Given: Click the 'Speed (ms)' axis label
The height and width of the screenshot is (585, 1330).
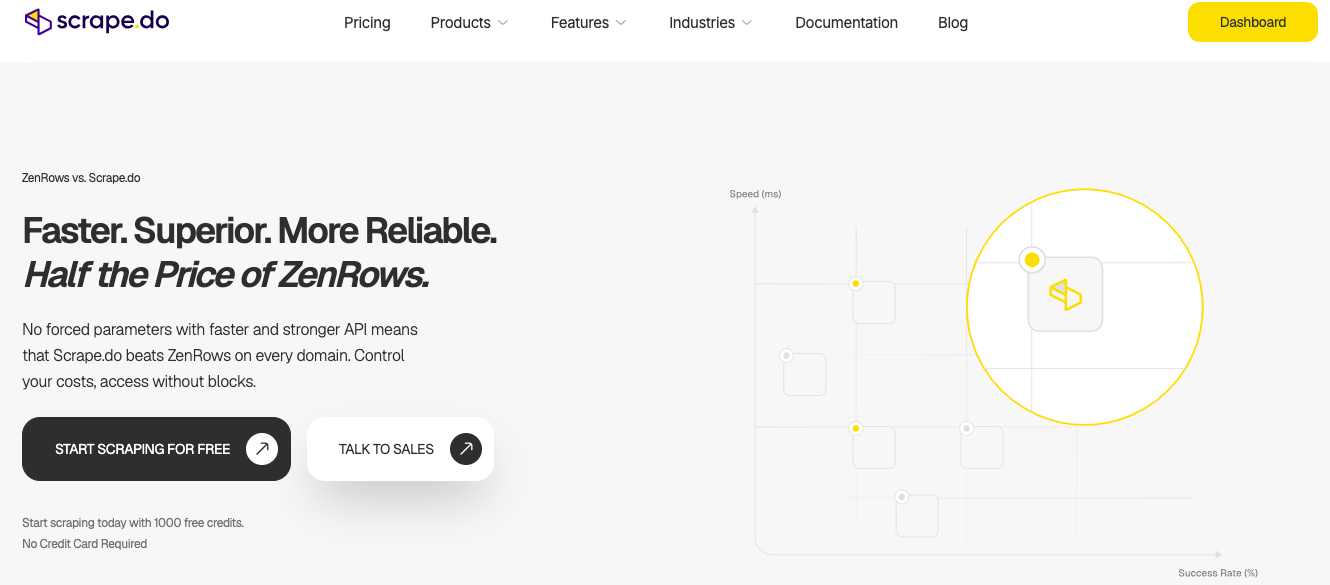Looking at the screenshot, I should [x=755, y=194].
